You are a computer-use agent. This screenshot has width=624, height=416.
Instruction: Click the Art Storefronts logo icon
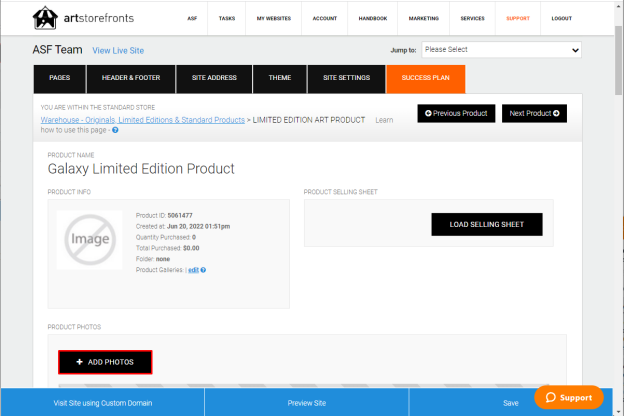point(45,18)
